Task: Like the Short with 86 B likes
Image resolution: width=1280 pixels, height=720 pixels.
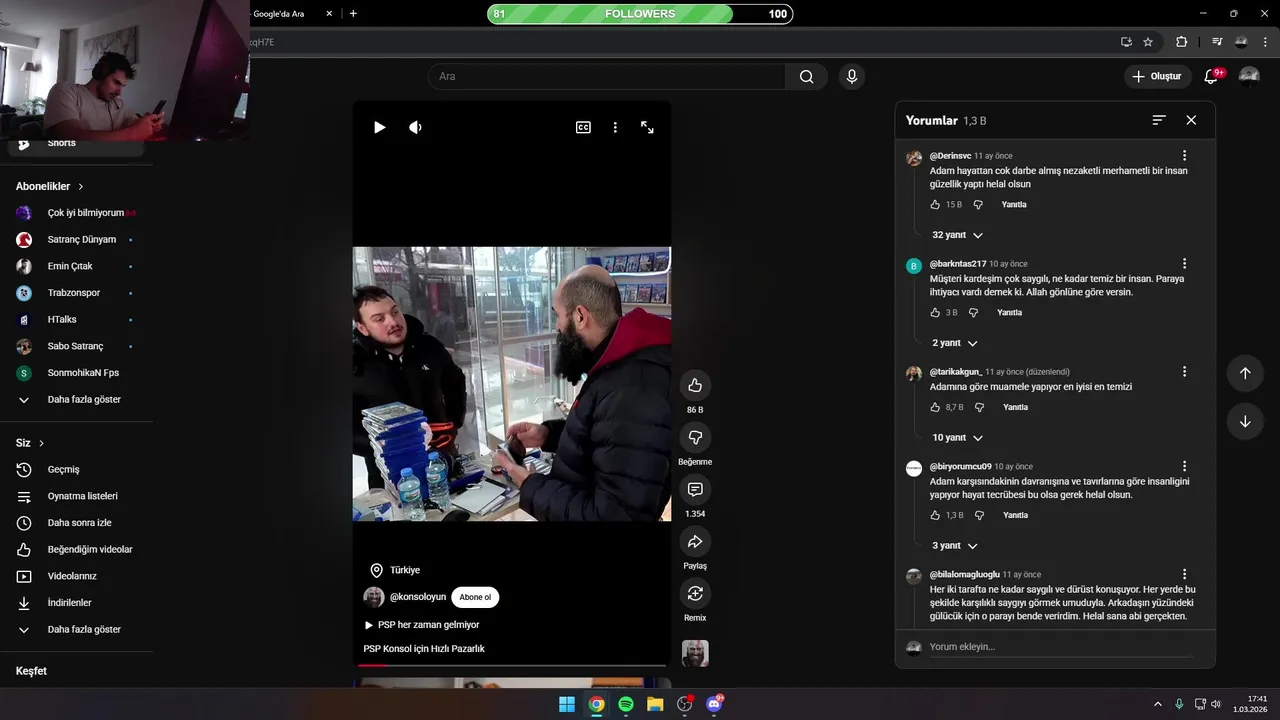Action: coord(695,385)
